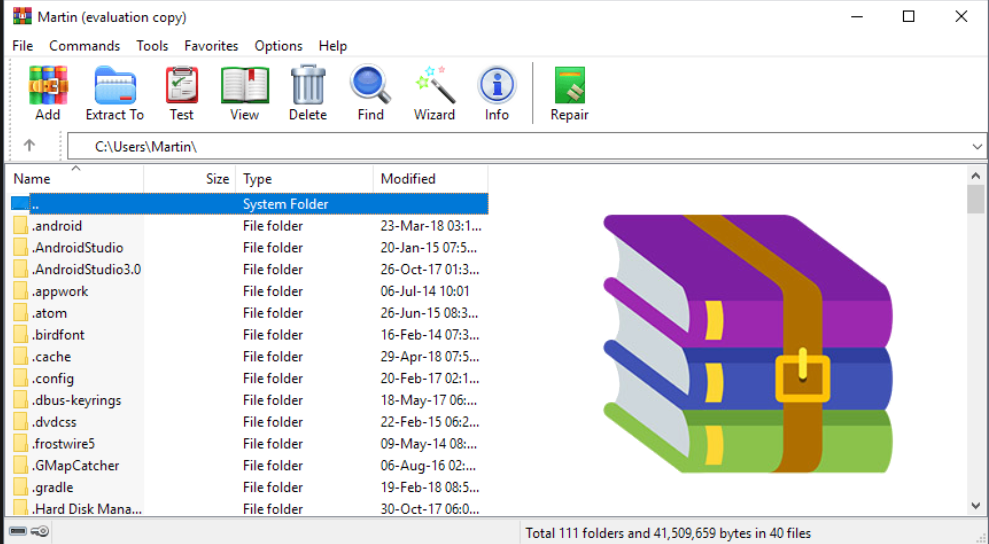The image size is (989, 544).
Task: Click the Find magnifier icon
Action: coord(370,84)
